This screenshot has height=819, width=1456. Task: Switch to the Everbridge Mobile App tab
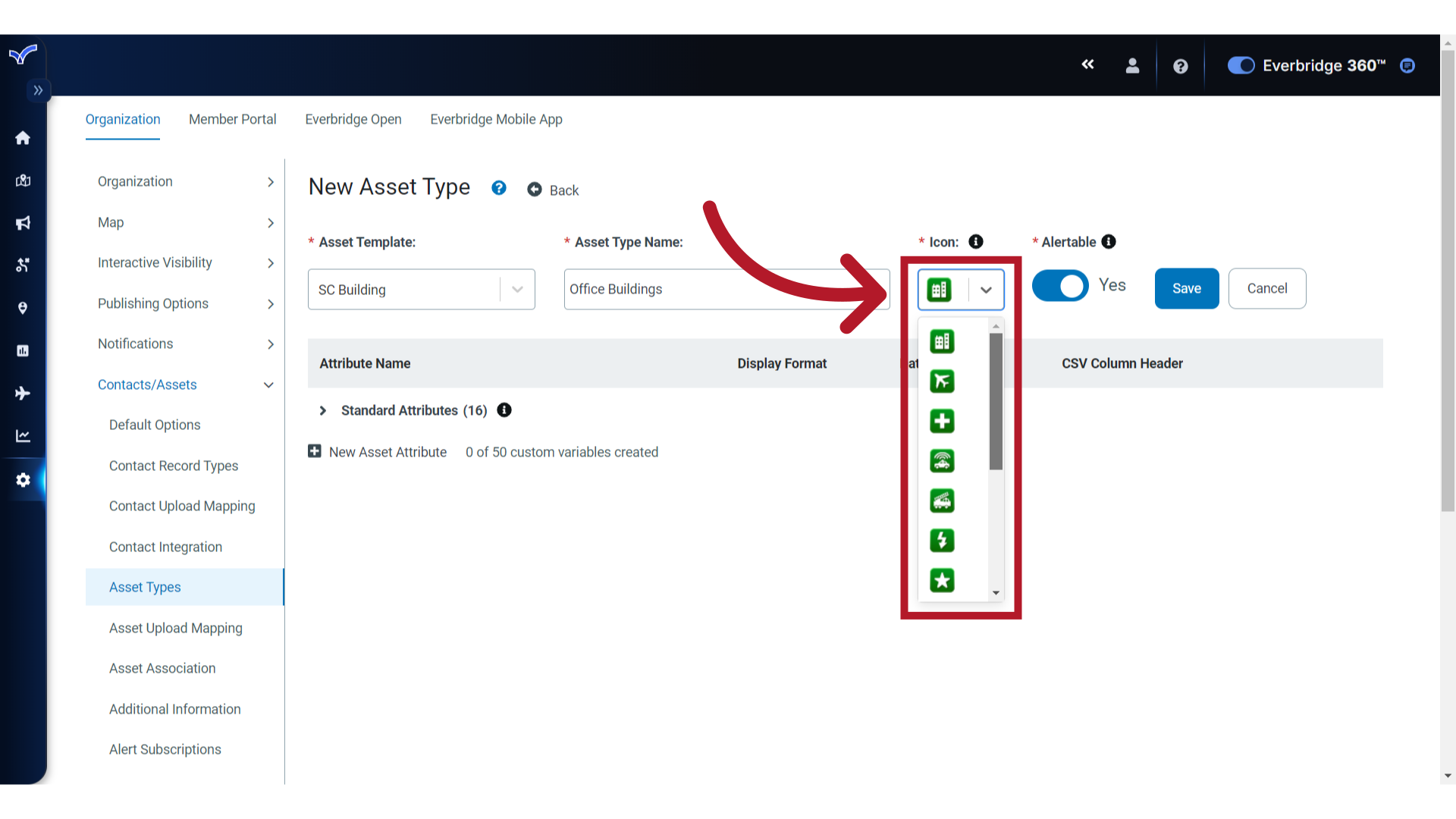pos(496,119)
